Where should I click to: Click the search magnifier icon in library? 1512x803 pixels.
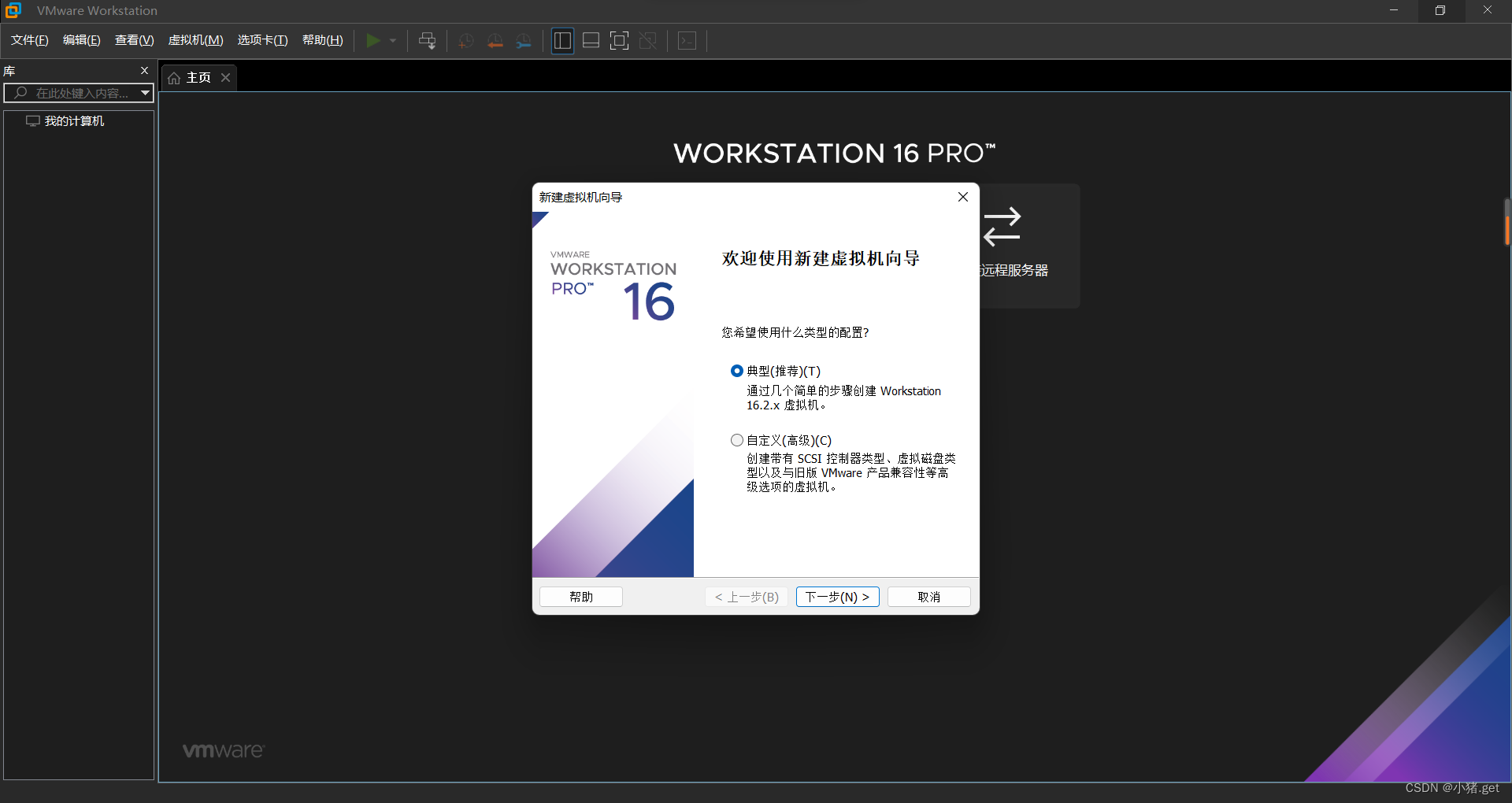20,93
